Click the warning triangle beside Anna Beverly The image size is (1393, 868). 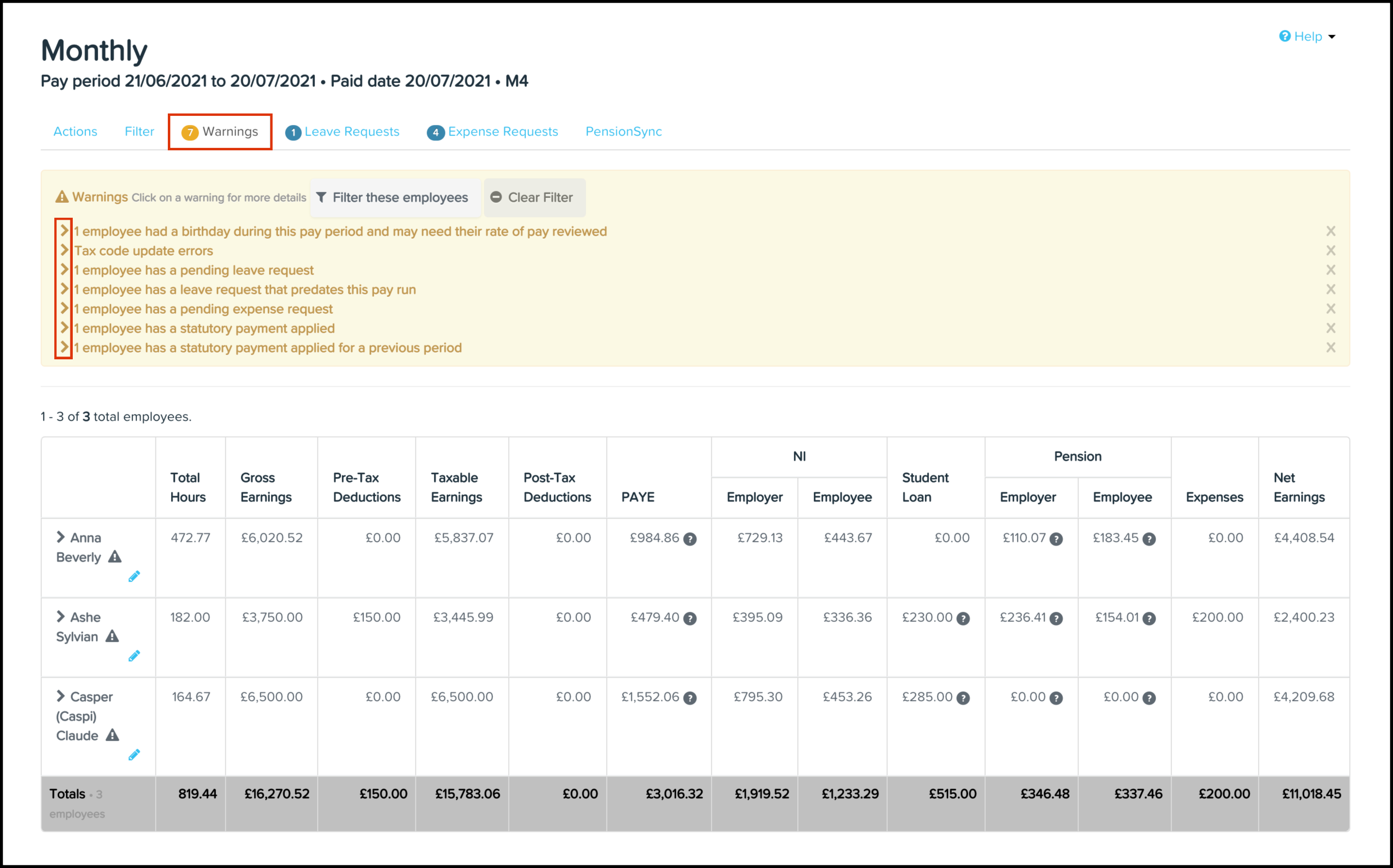115,557
